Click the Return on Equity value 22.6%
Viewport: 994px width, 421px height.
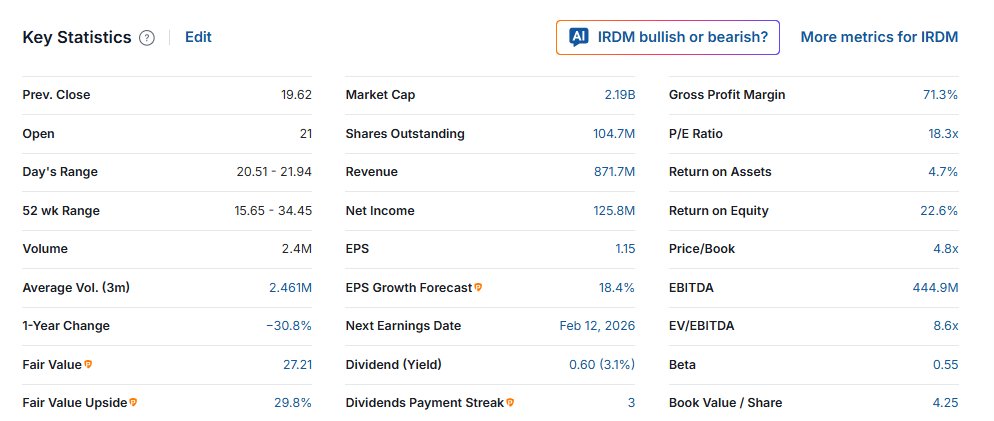point(939,210)
